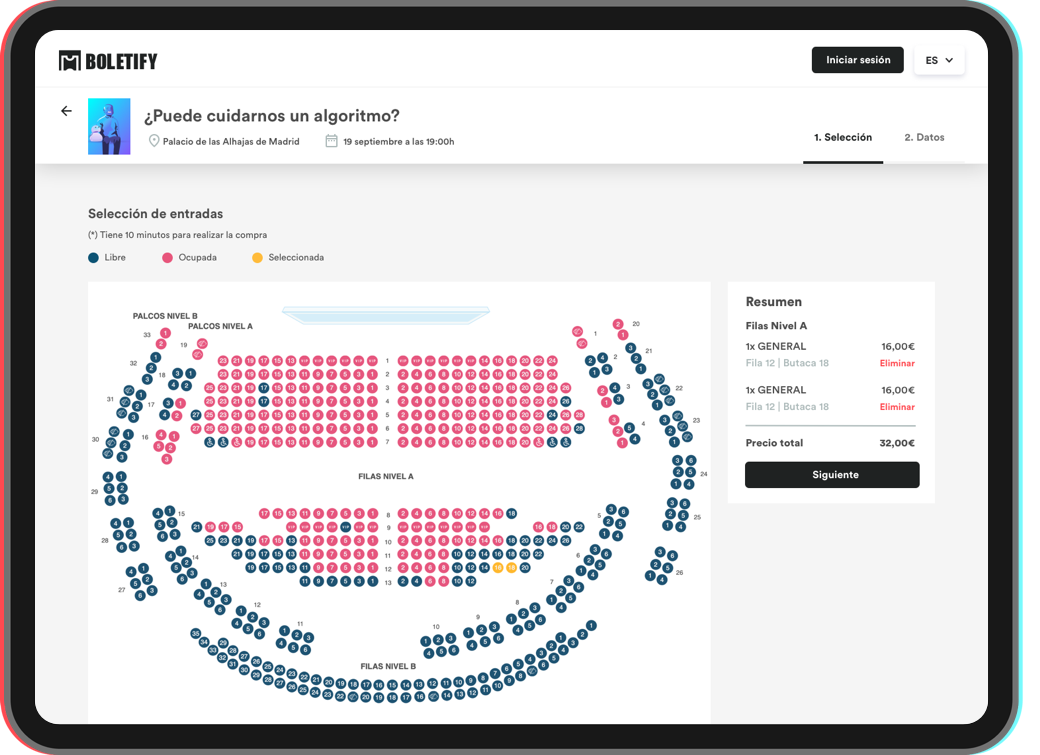The width and height of the screenshot is (1040, 755).
Task: Select free seat 18 in row 8
Action: coord(511,513)
